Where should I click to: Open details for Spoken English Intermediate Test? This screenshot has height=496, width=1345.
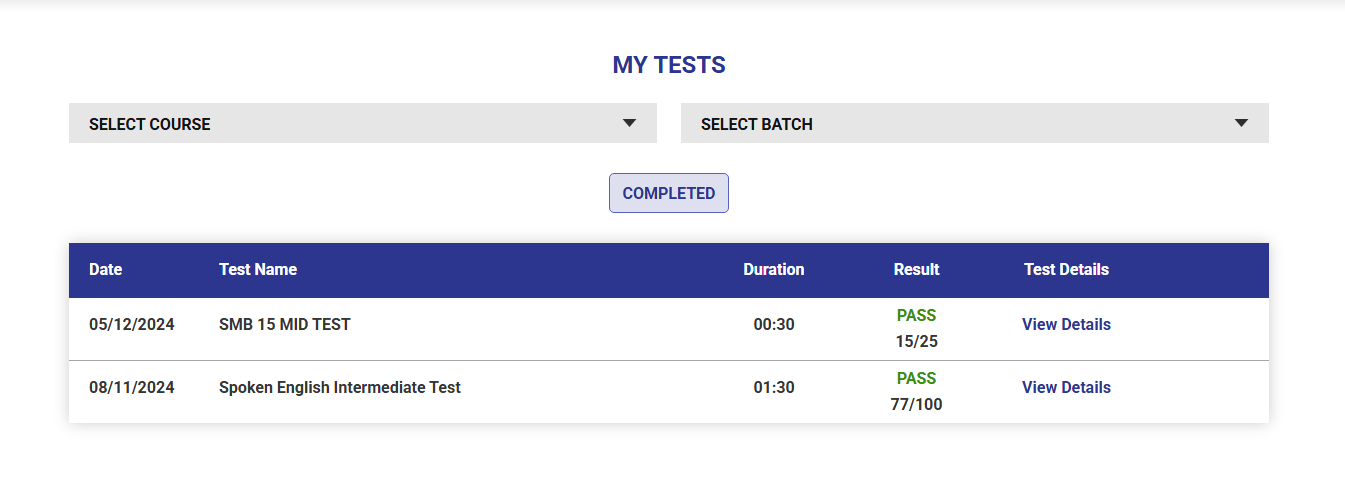pyautogui.click(x=1066, y=387)
